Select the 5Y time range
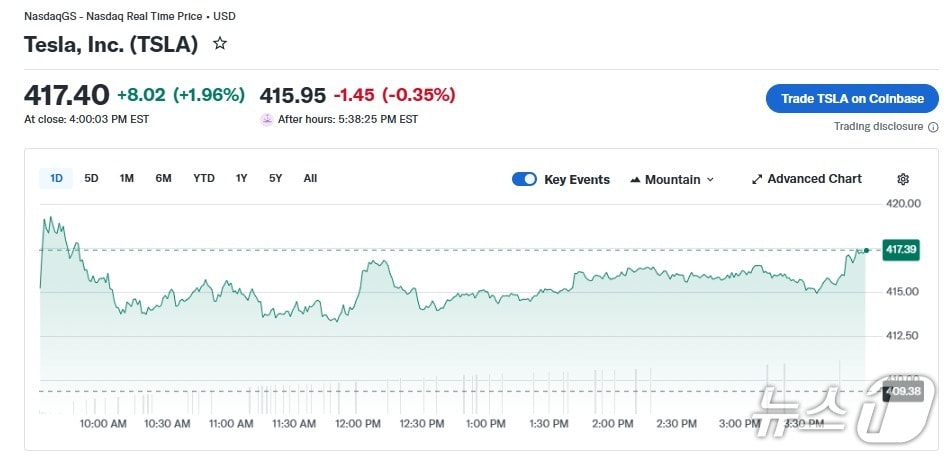Viewport: 949px width, 457px height. [x=275, y=178]
